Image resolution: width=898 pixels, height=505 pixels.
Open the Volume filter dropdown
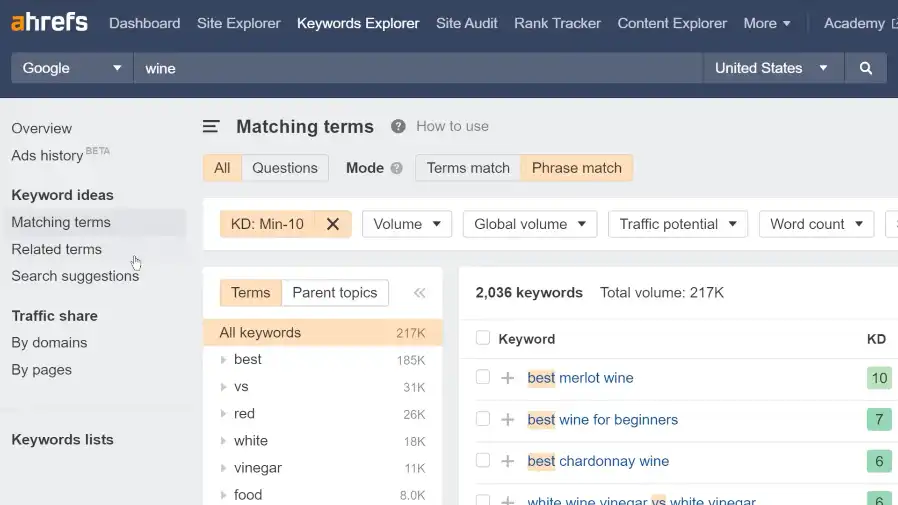[407, 224]
